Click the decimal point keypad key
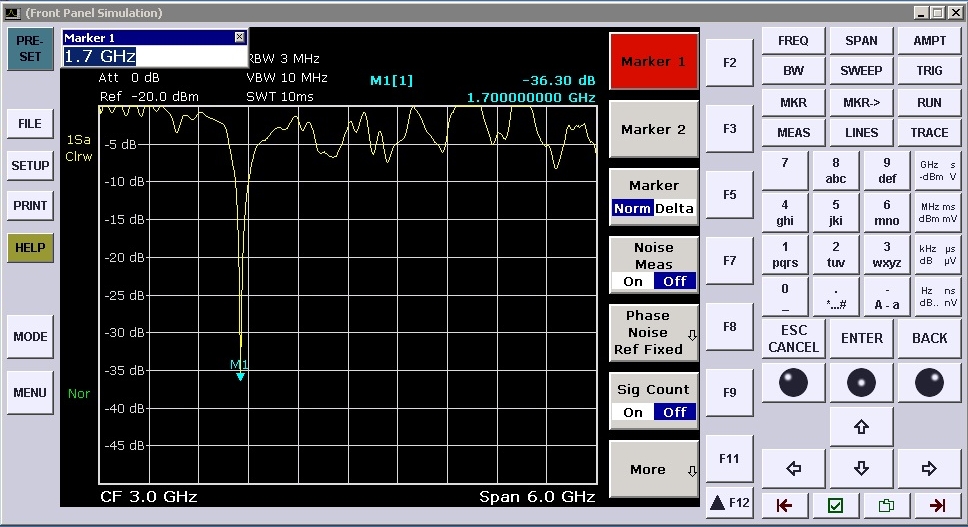Viewport: 968px width, 527px height. (x=835, y=297)
